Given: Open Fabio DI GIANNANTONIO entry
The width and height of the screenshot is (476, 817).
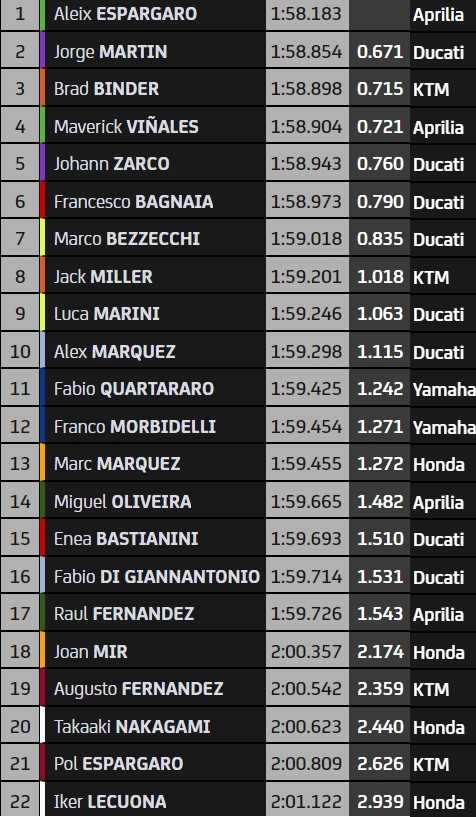Looking at the screenshot, I should pos(157,576).
